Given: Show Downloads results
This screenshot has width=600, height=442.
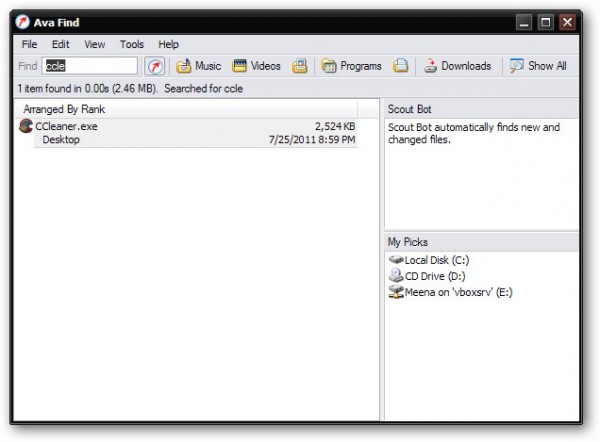Looking at the screenshot, I should [x=458, y=66].
